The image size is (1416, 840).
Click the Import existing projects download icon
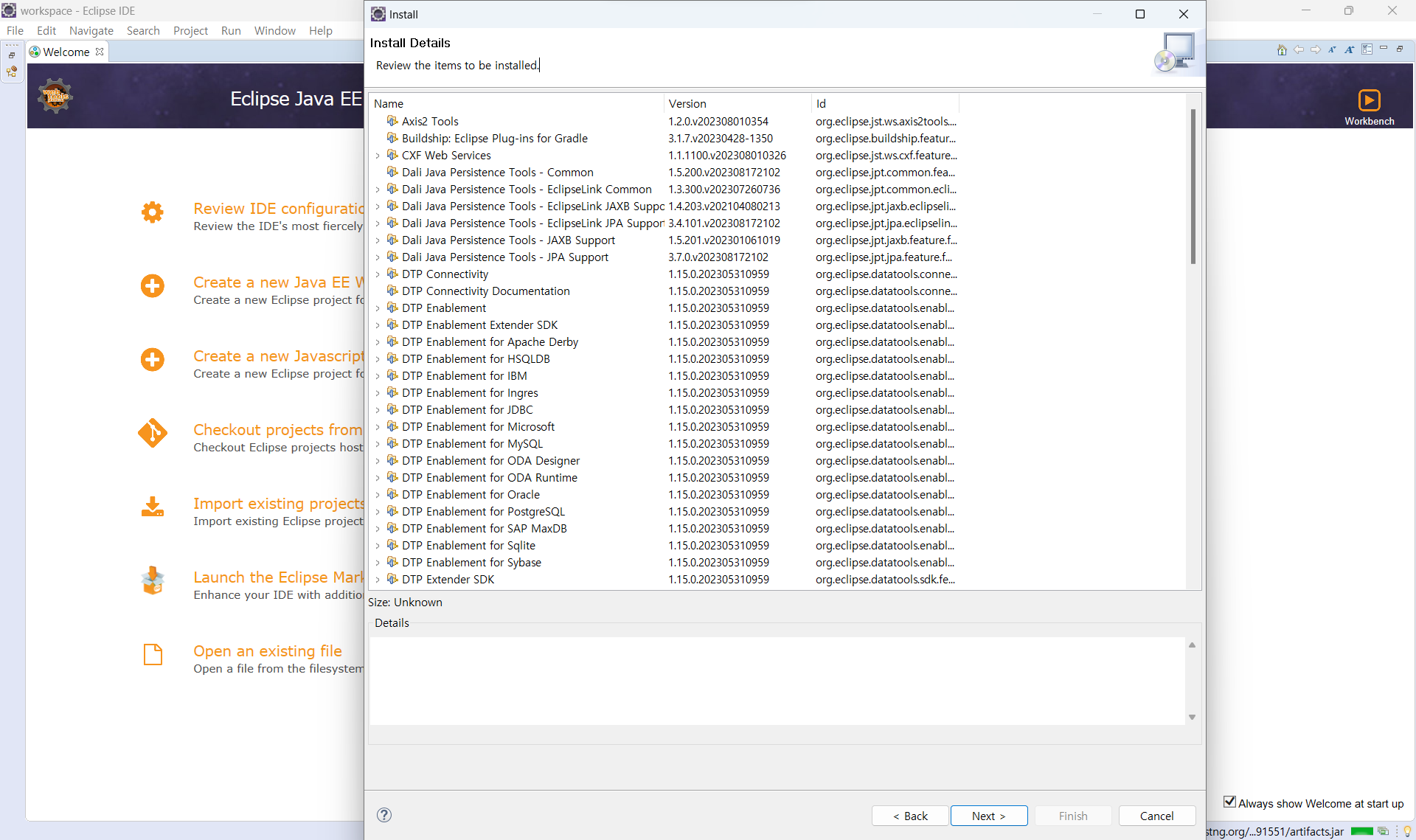coord(153,507)
